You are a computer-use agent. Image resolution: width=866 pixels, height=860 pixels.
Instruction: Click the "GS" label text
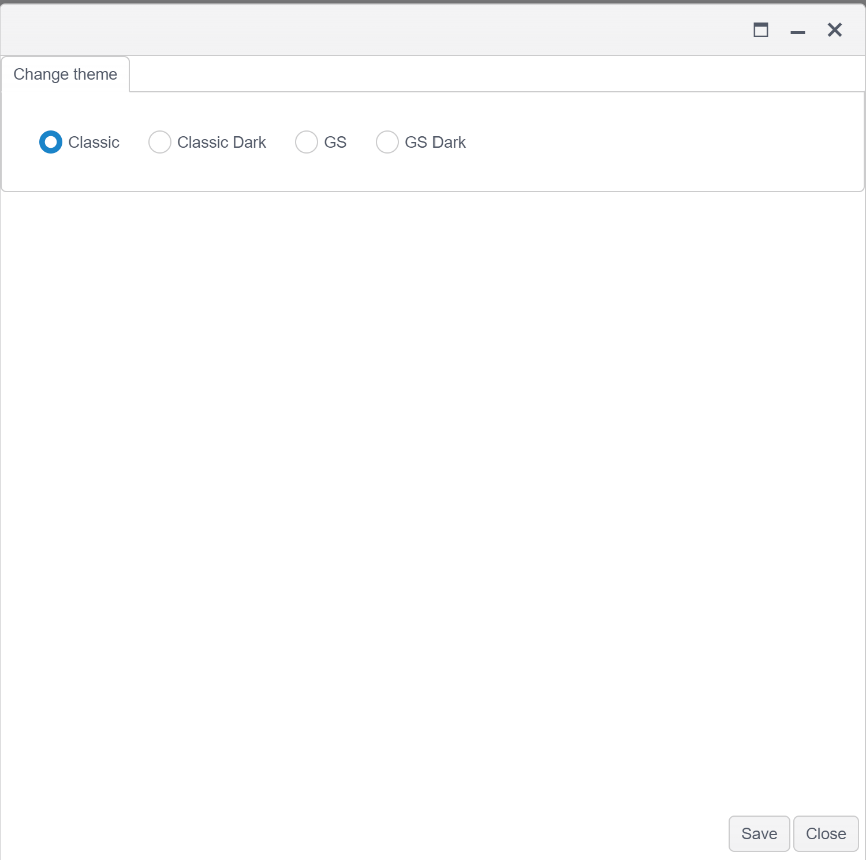click(335, 142)
